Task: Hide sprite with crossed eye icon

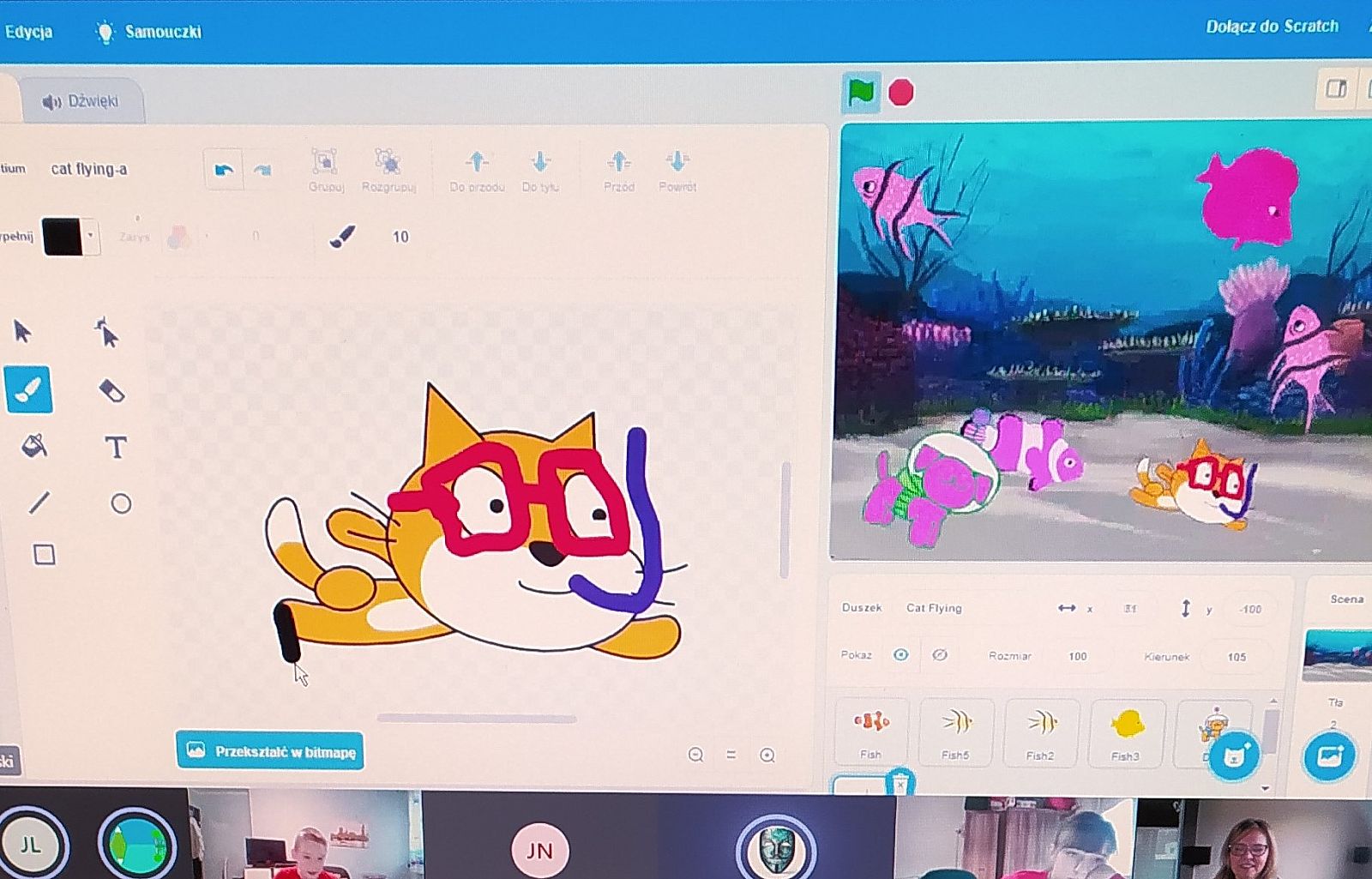Action: click(940, 654)
